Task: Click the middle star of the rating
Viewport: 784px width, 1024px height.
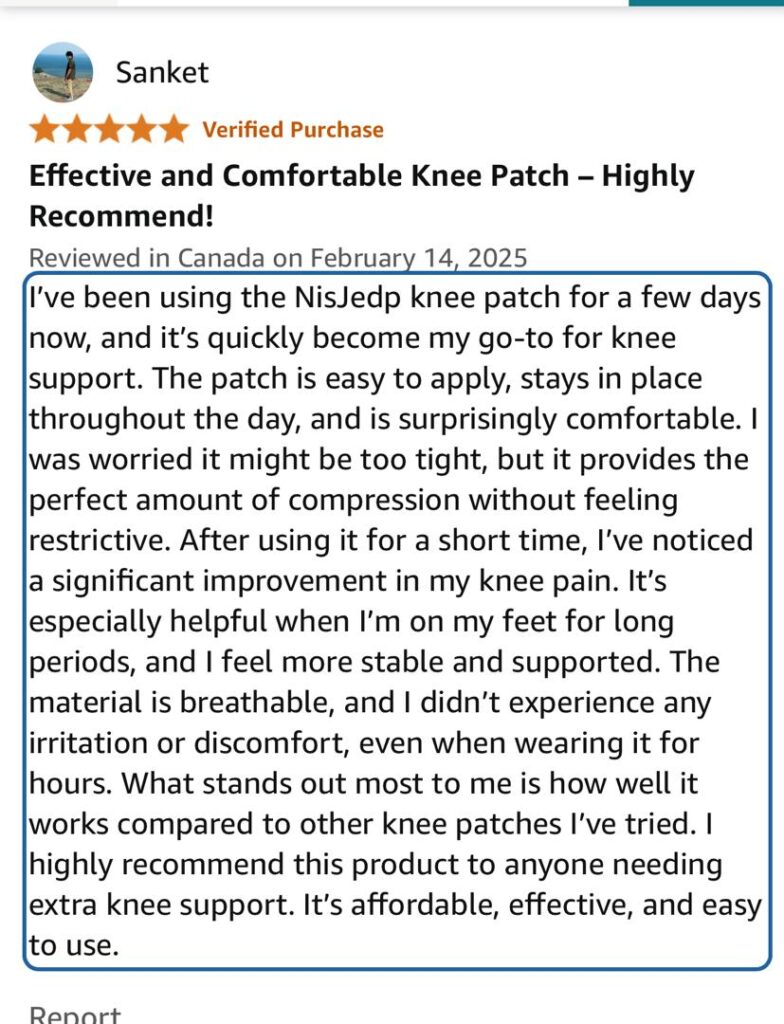Action: click(109, 129)
